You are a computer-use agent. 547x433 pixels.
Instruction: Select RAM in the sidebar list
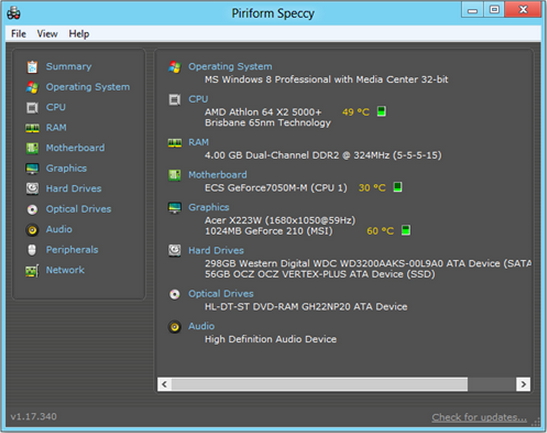click(x=56, y=128)
